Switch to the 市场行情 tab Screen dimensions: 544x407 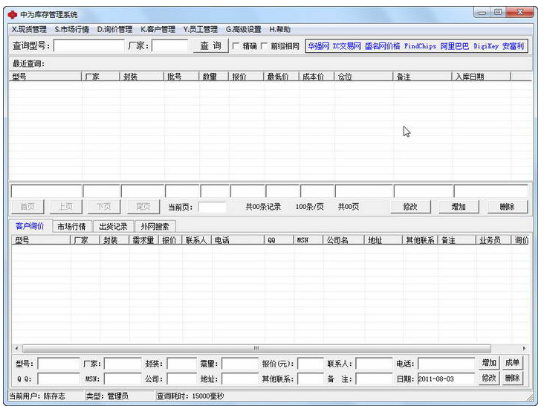[x=71, y=227]
